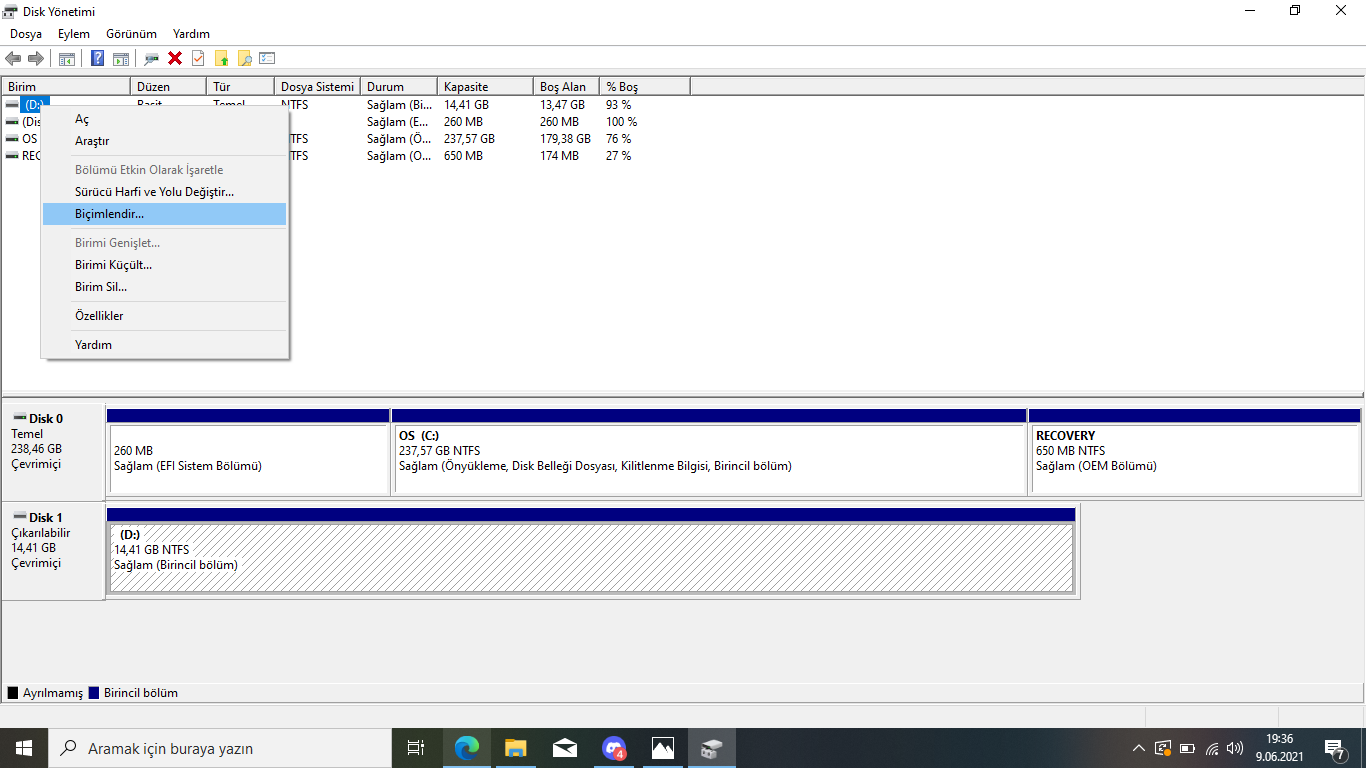The height and width of the screenshot is (768, 1366).
Task: Choose Araştır from the context menu
Action: click(165, 141)
